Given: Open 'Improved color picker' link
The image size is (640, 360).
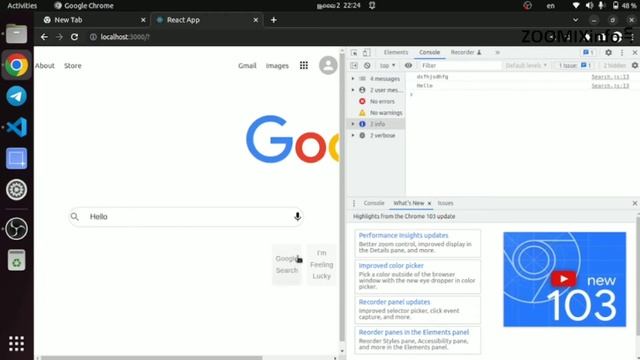Looking at the screenshot, I should point(391,266).
